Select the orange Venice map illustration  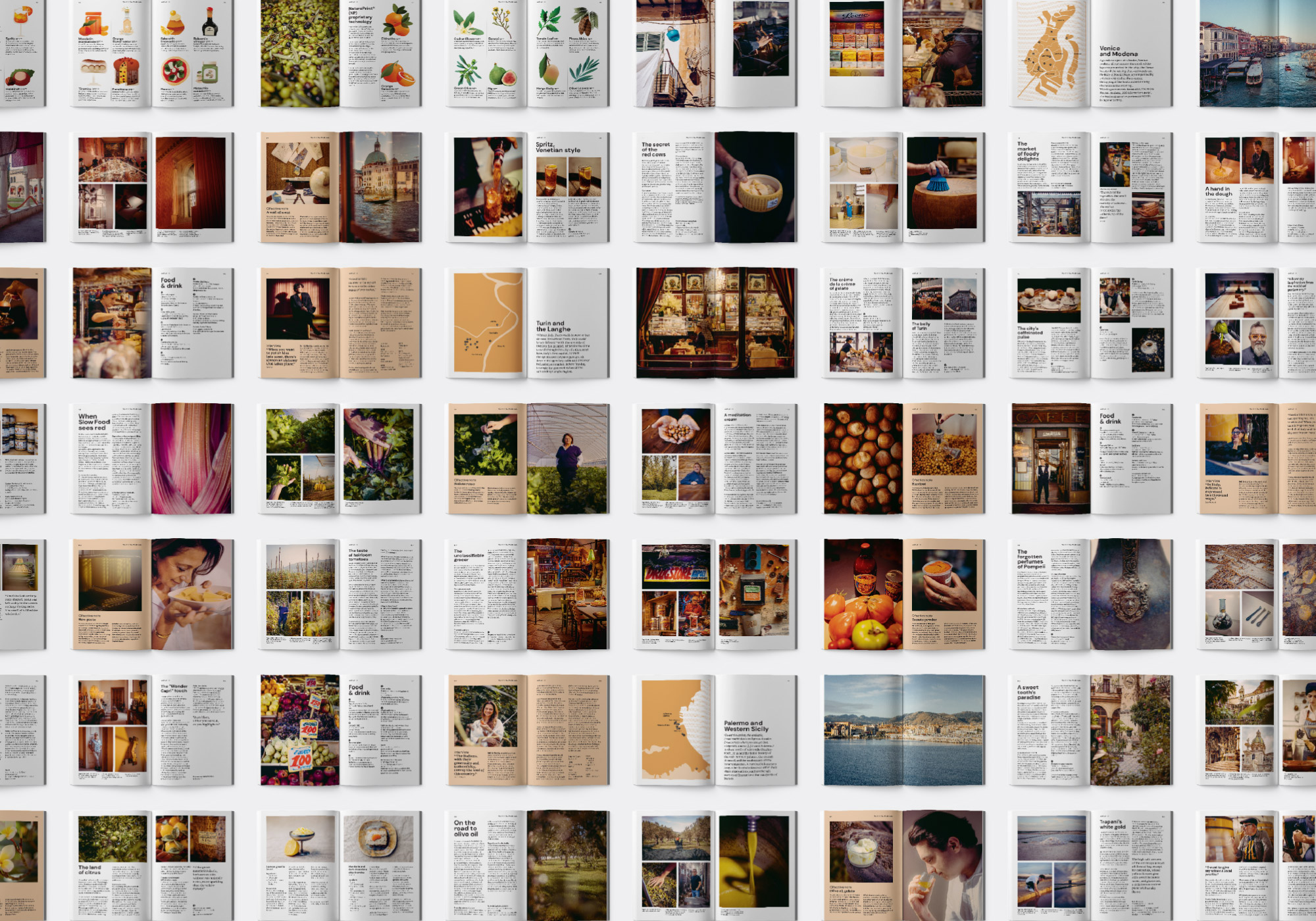coord(1048,51)
